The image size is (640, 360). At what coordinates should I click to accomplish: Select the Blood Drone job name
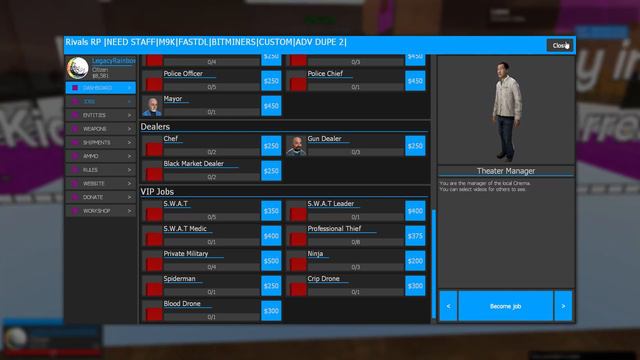[182, 304]
